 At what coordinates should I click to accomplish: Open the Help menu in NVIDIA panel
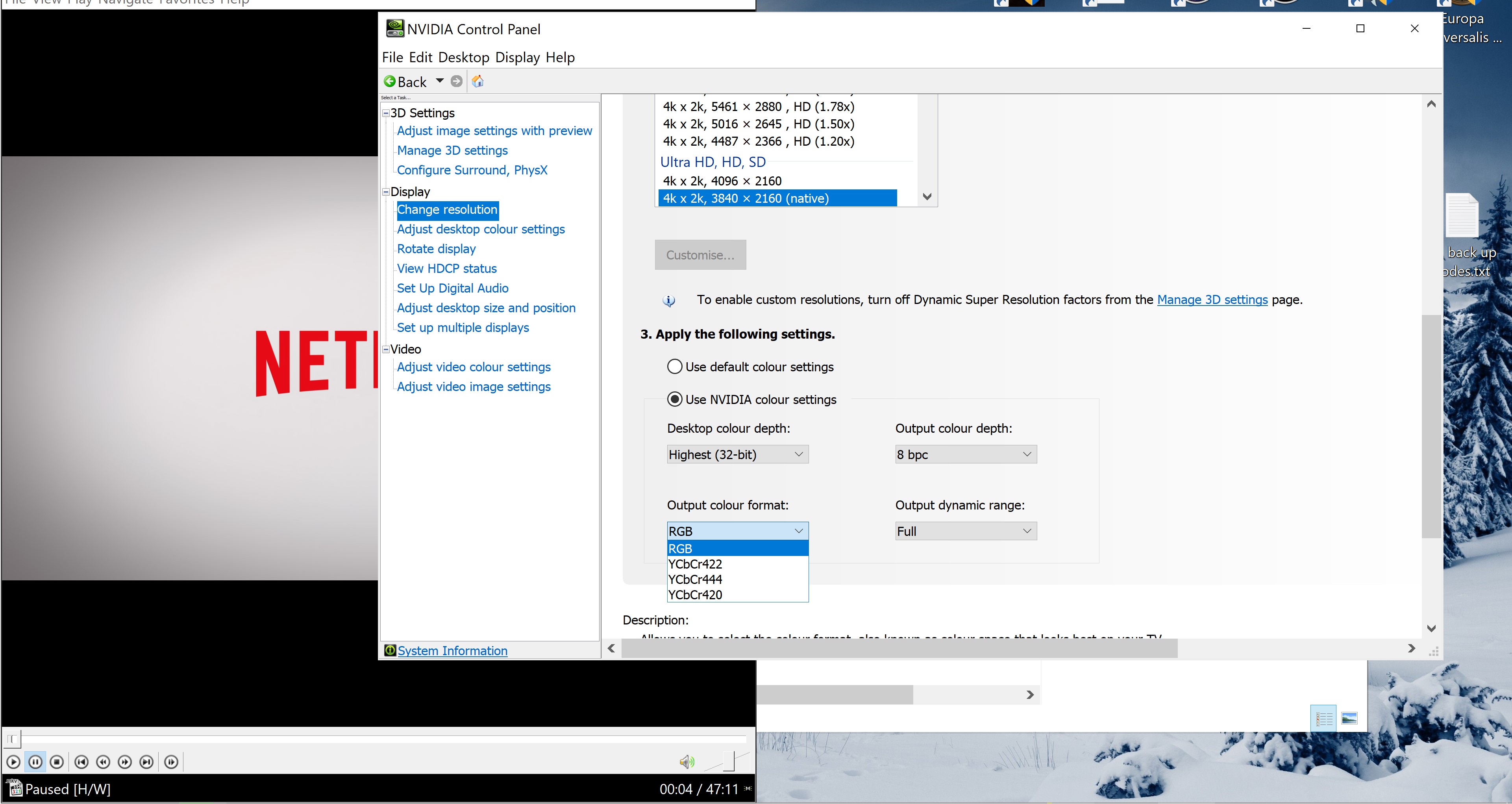click(x=560, y=57)
